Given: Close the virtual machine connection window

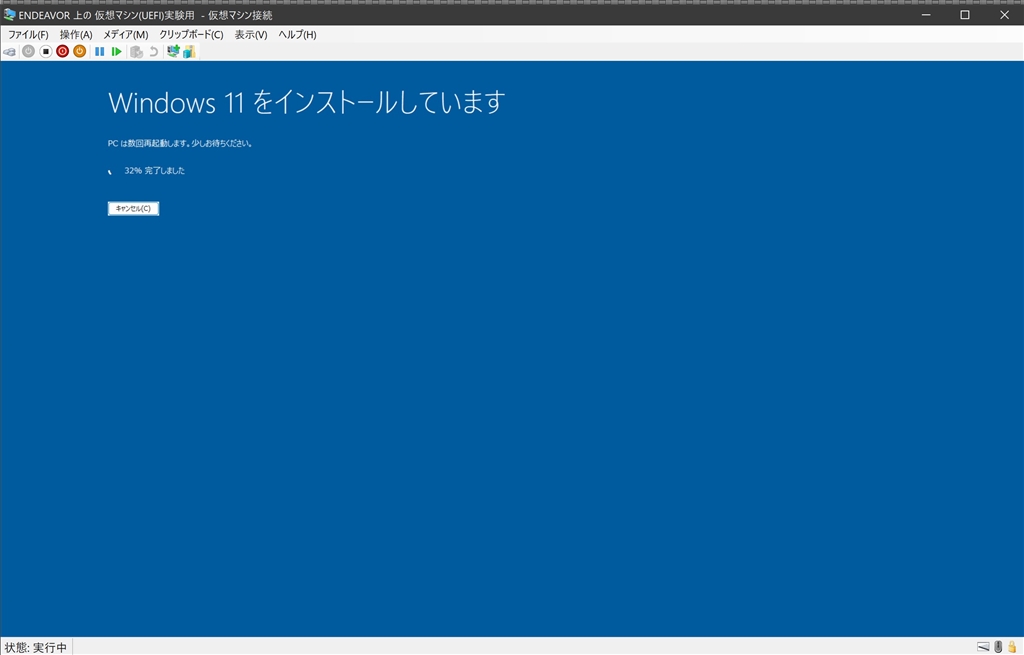Looking at the screenshot, I should click(1004, 14).
